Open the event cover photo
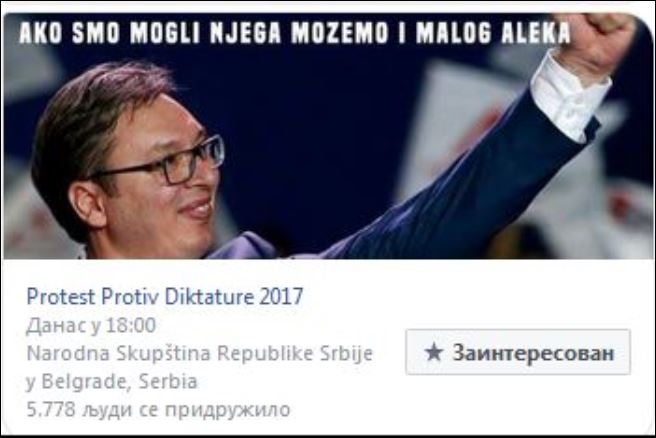The height and width of the screenshot is (438, 656). pyautogui.click(x=328, y=136)
